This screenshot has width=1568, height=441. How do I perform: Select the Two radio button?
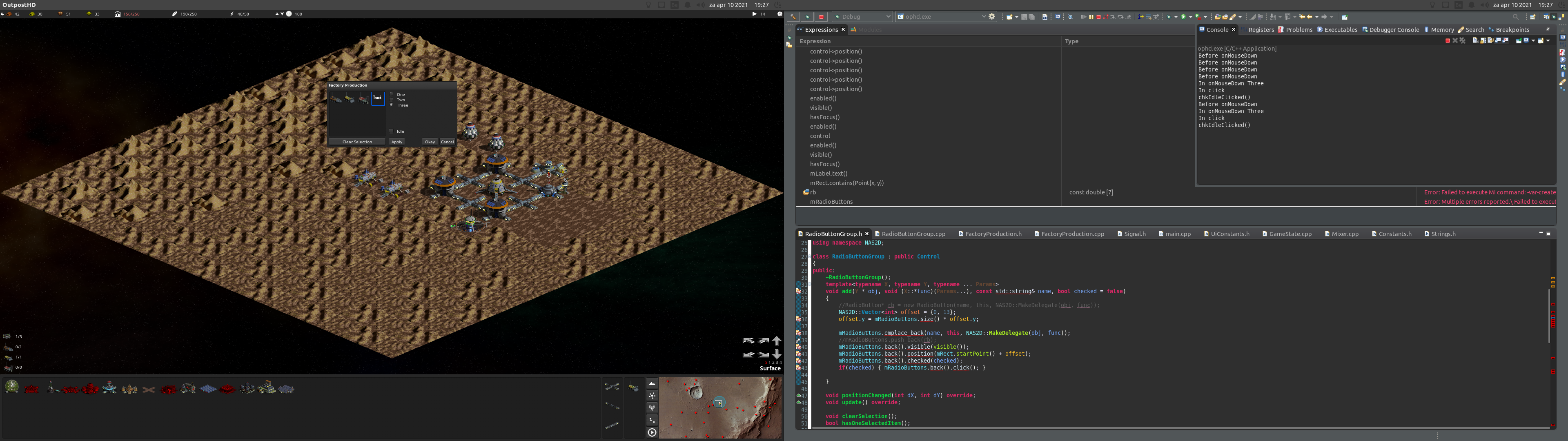coord(392,99)
